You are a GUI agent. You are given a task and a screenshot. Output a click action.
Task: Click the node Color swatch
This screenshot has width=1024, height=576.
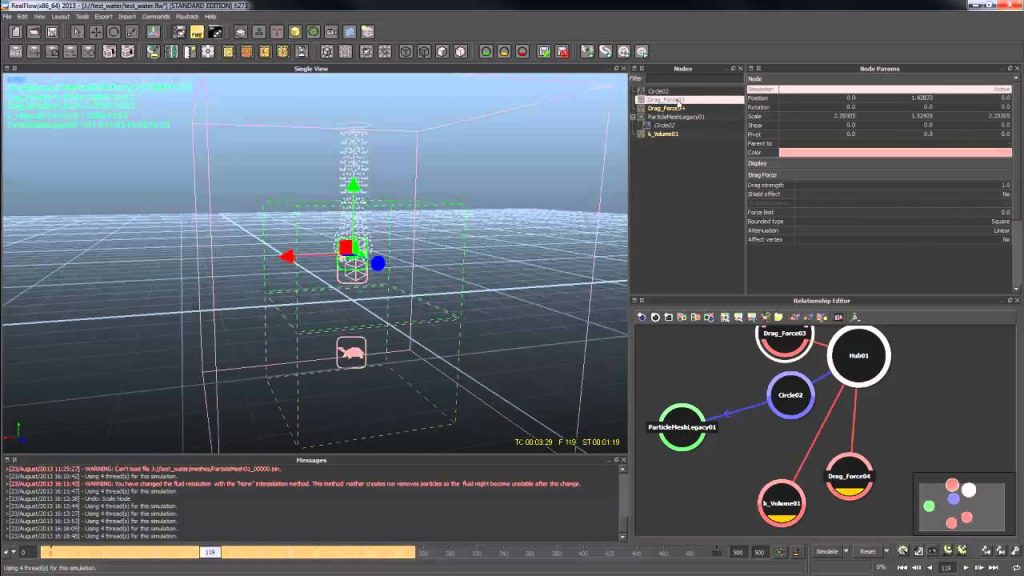(895, 152)
